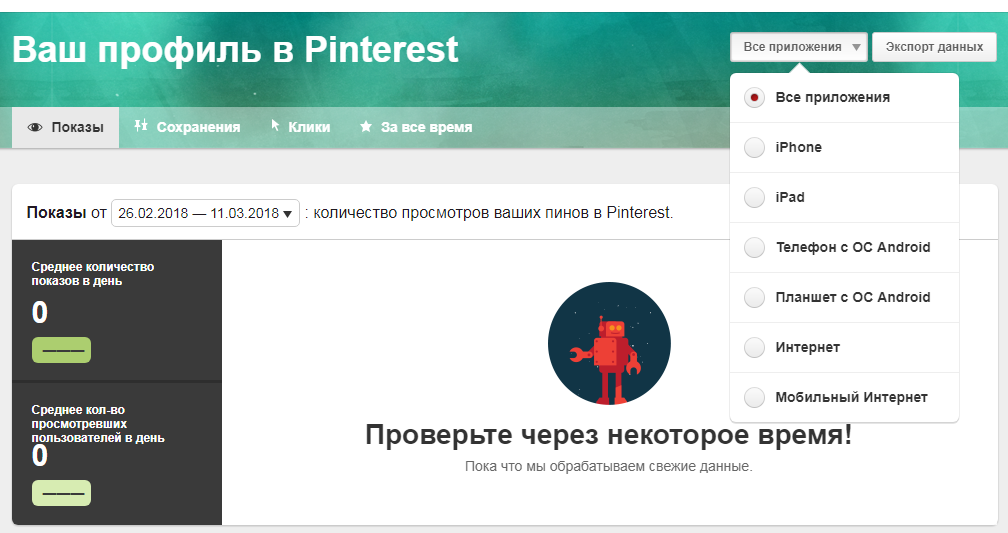Screen dimensions: 1008x533
Task: Select the iPad radio option
Action: coord(755,198)
